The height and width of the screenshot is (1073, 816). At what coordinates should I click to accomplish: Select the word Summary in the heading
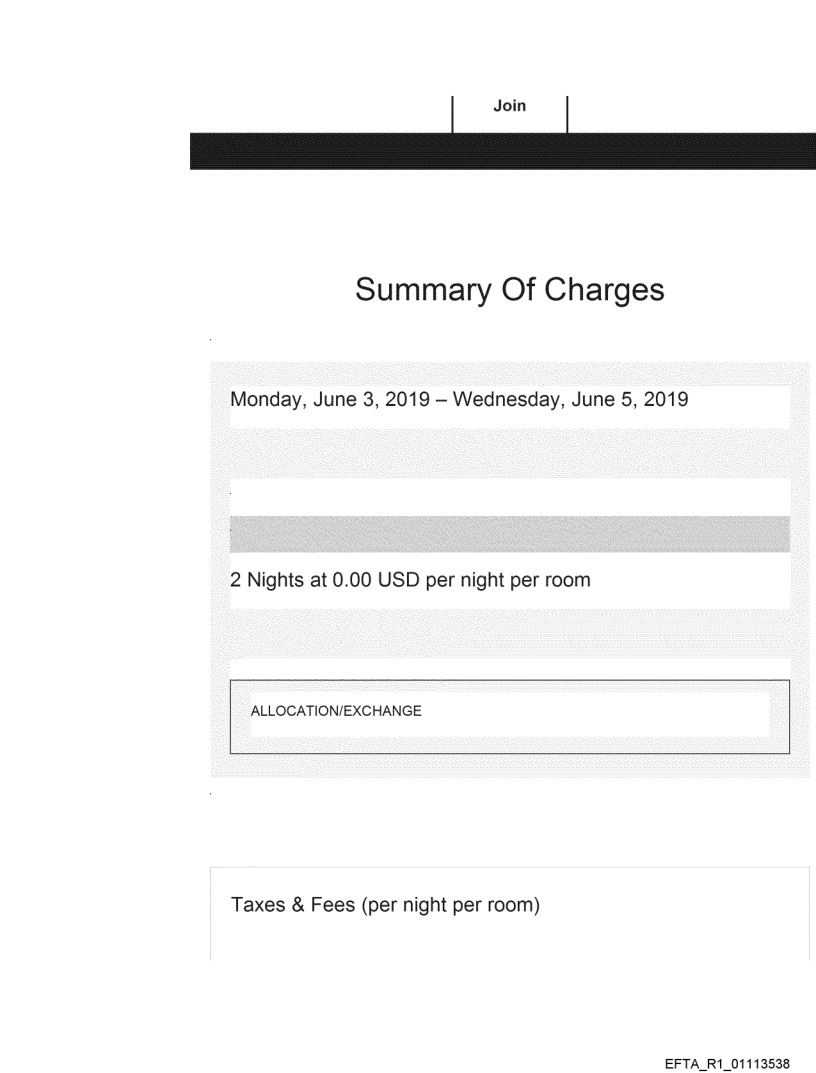420,290
